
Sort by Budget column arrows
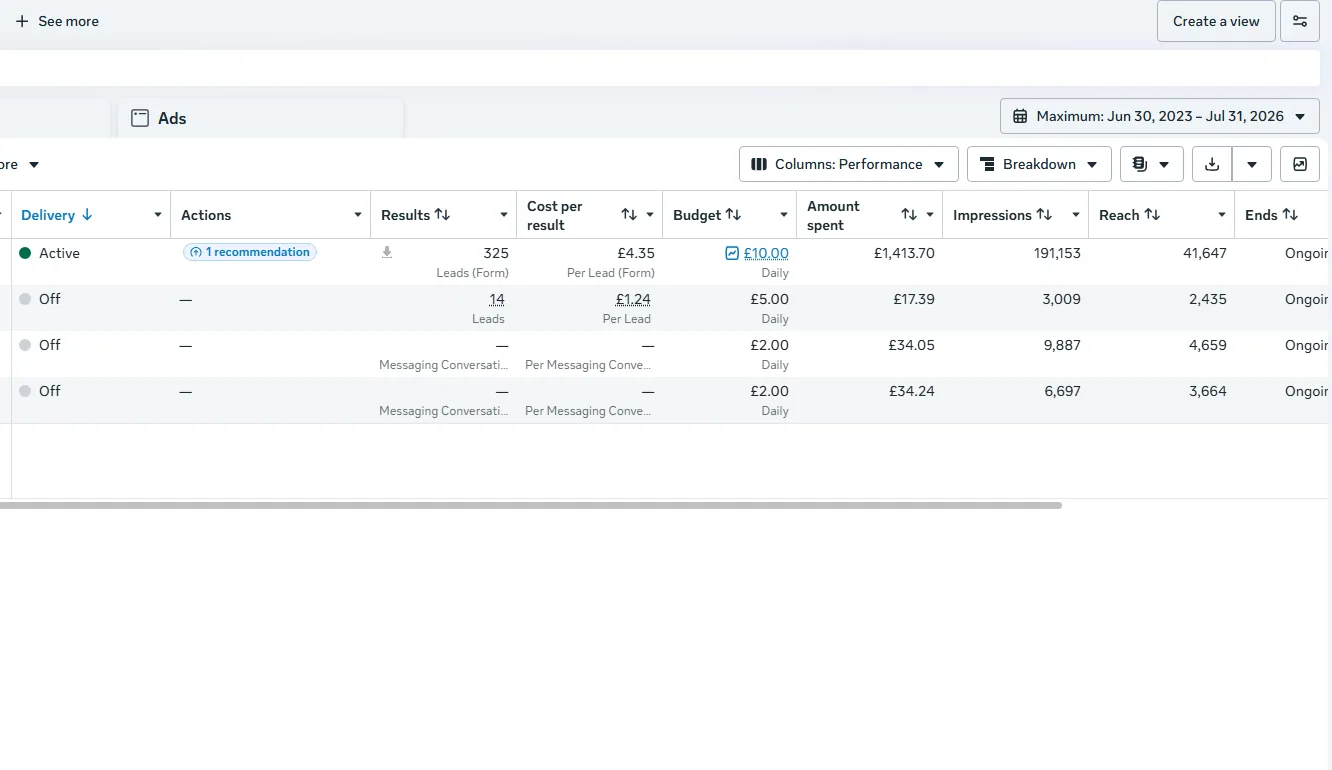coord(733,215)
